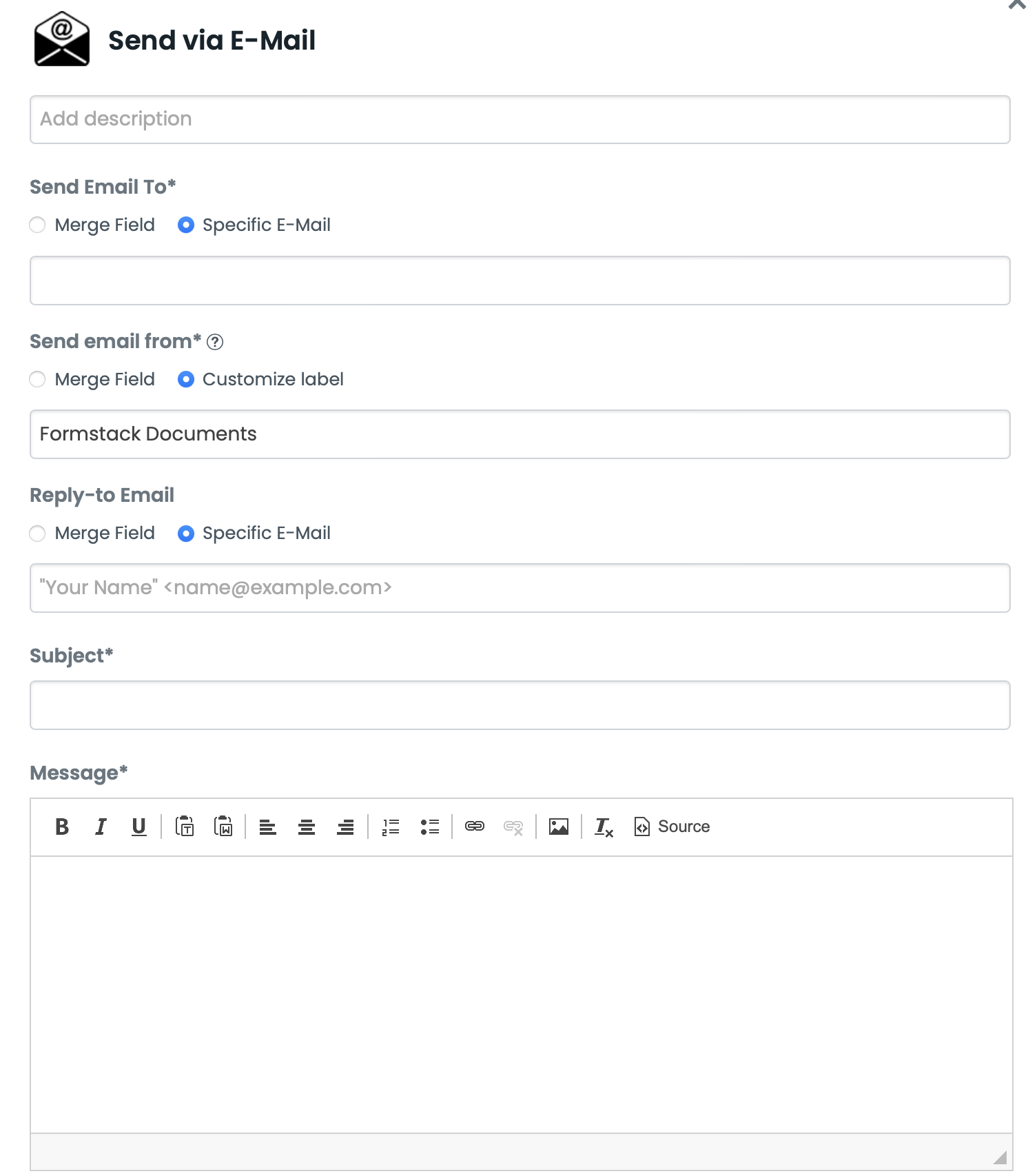Align message text to the left
Viewport: 1028px width, 1176px height.
268,827
